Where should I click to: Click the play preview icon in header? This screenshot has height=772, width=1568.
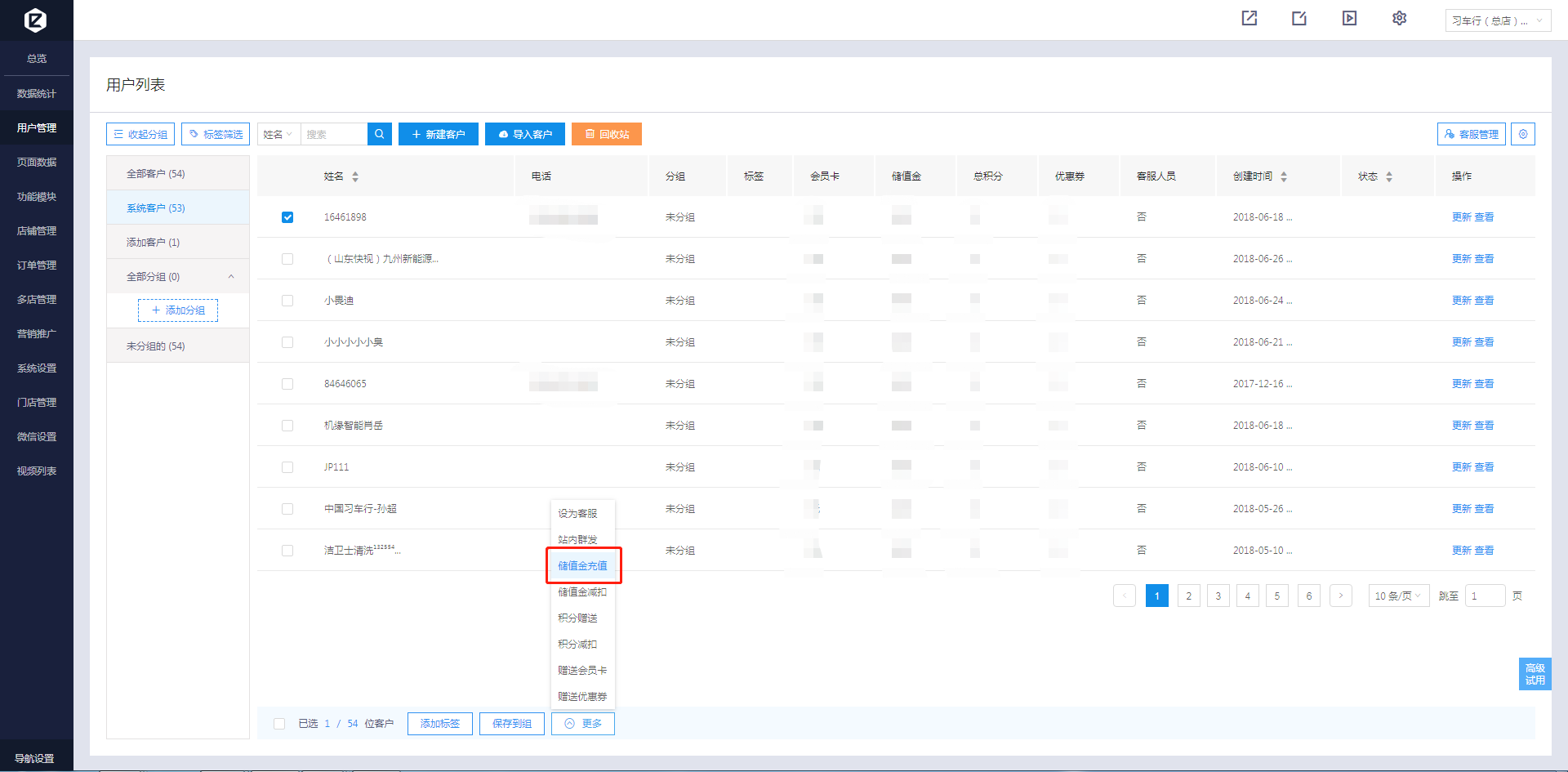click(1349, 19)
